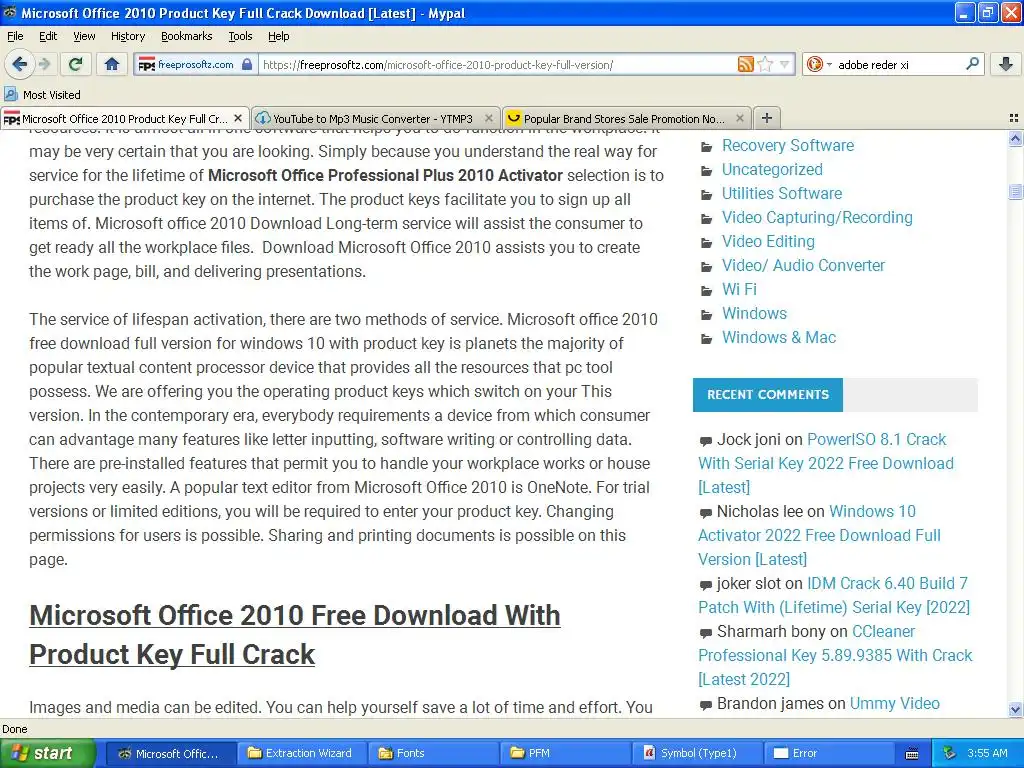Open the Downloads arrow button
1024x768 pixels.
click(x=1006, y=64)
